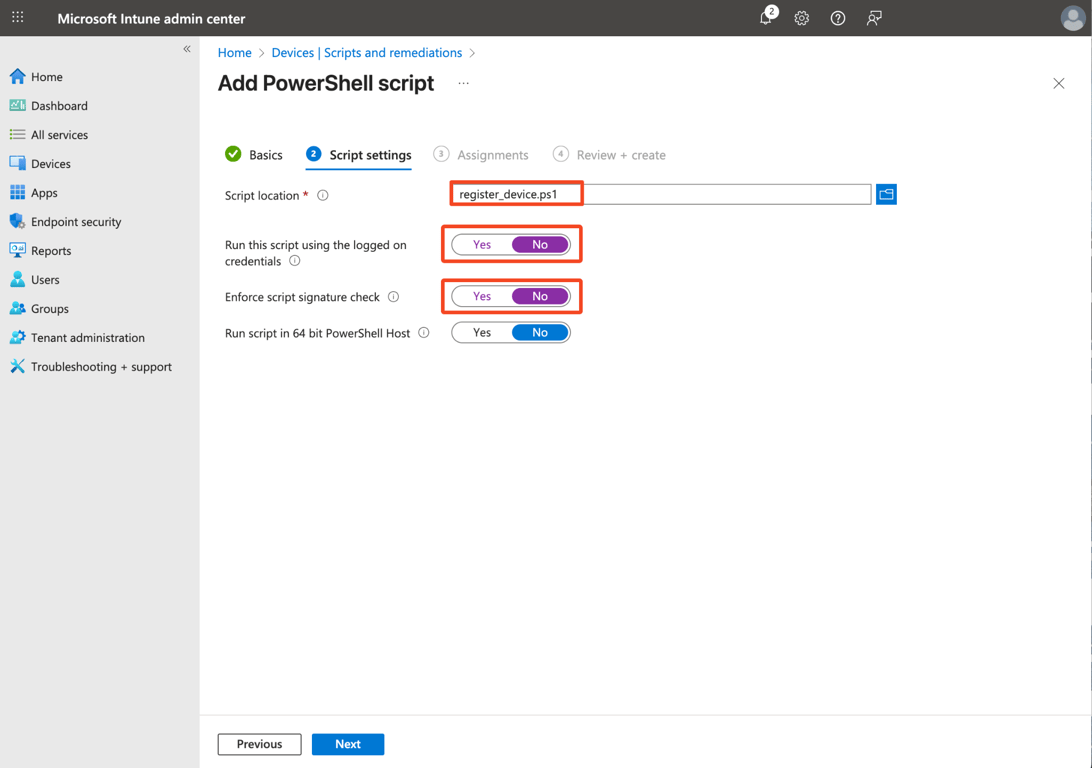The width and height of the screenshot is (1092, 768).
Task: Click the Previous button
Action: (x=259, y=744)
